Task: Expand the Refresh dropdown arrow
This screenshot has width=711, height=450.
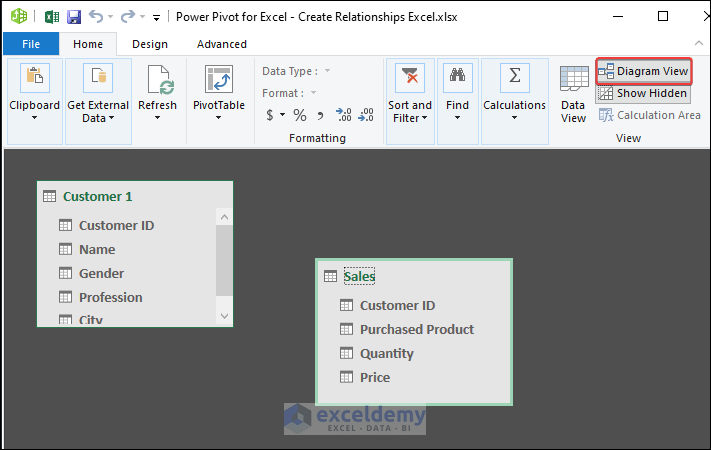Action: [x=157, y=118]
